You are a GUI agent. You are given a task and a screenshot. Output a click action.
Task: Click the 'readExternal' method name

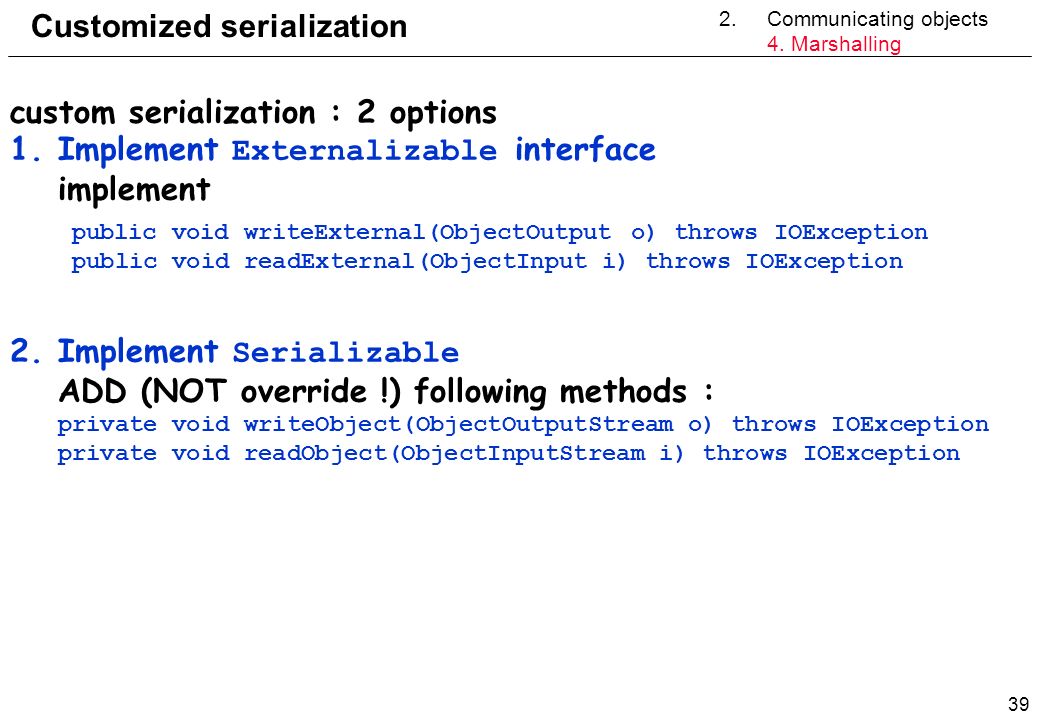pyautogui.click(x=329, y=261)
